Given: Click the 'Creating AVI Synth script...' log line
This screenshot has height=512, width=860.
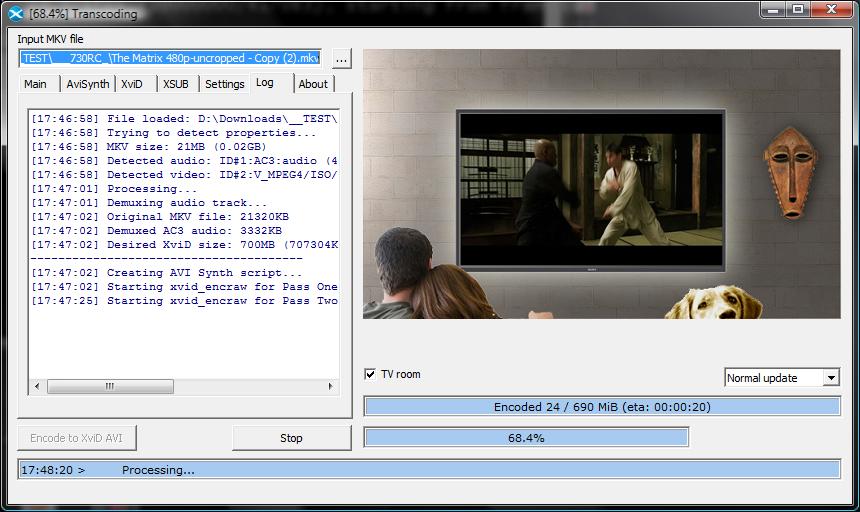Looking at the screenshot, I should point(166,273).
